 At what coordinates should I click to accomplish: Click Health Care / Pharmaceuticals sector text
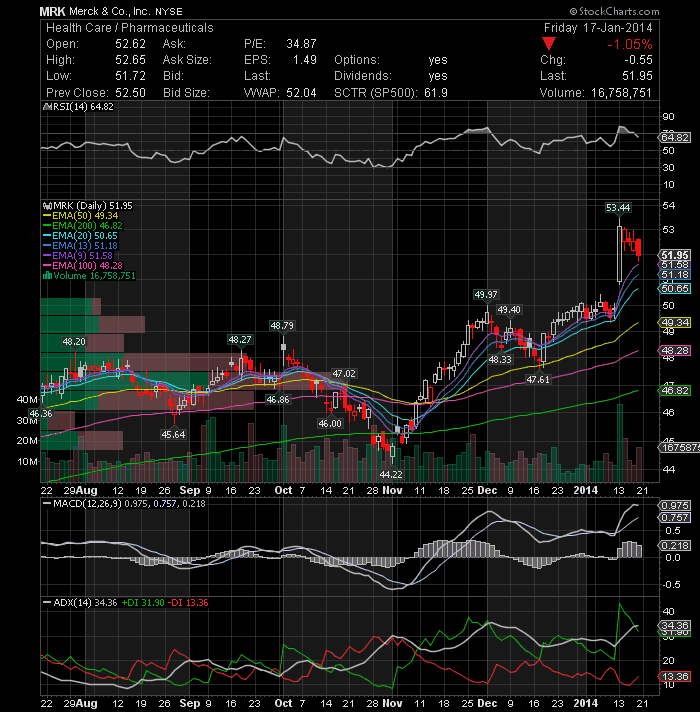click(x=129, y=28)
